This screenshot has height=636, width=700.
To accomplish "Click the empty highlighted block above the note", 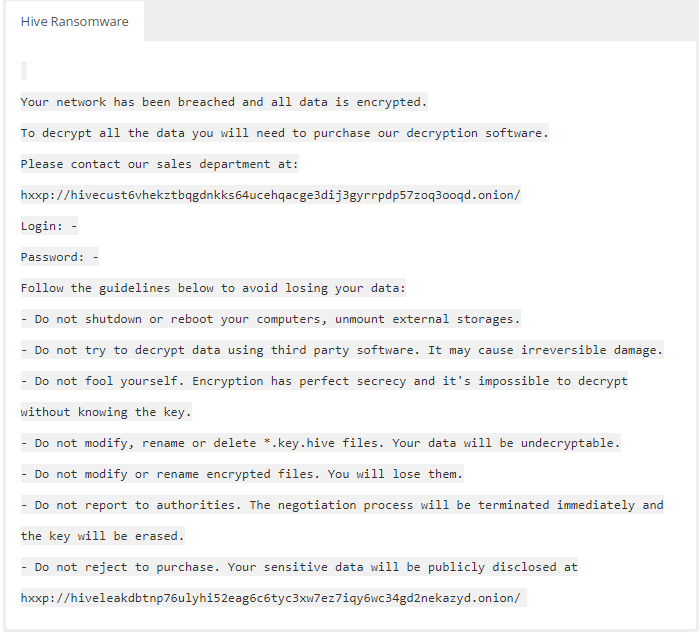I will [x=24, y=70].
